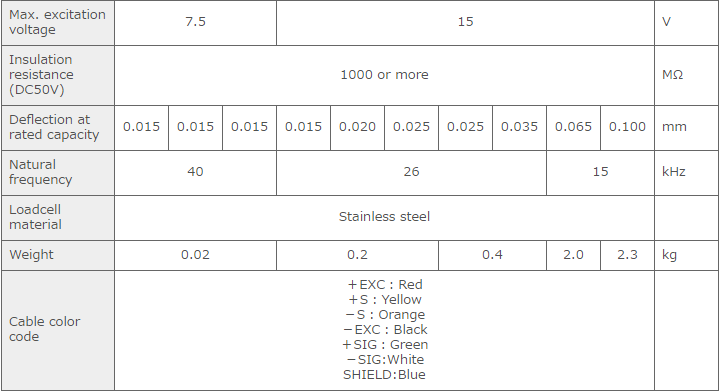The image size is (719, 391).
Task: Click the Loadcell material row header
Action: 58,217
